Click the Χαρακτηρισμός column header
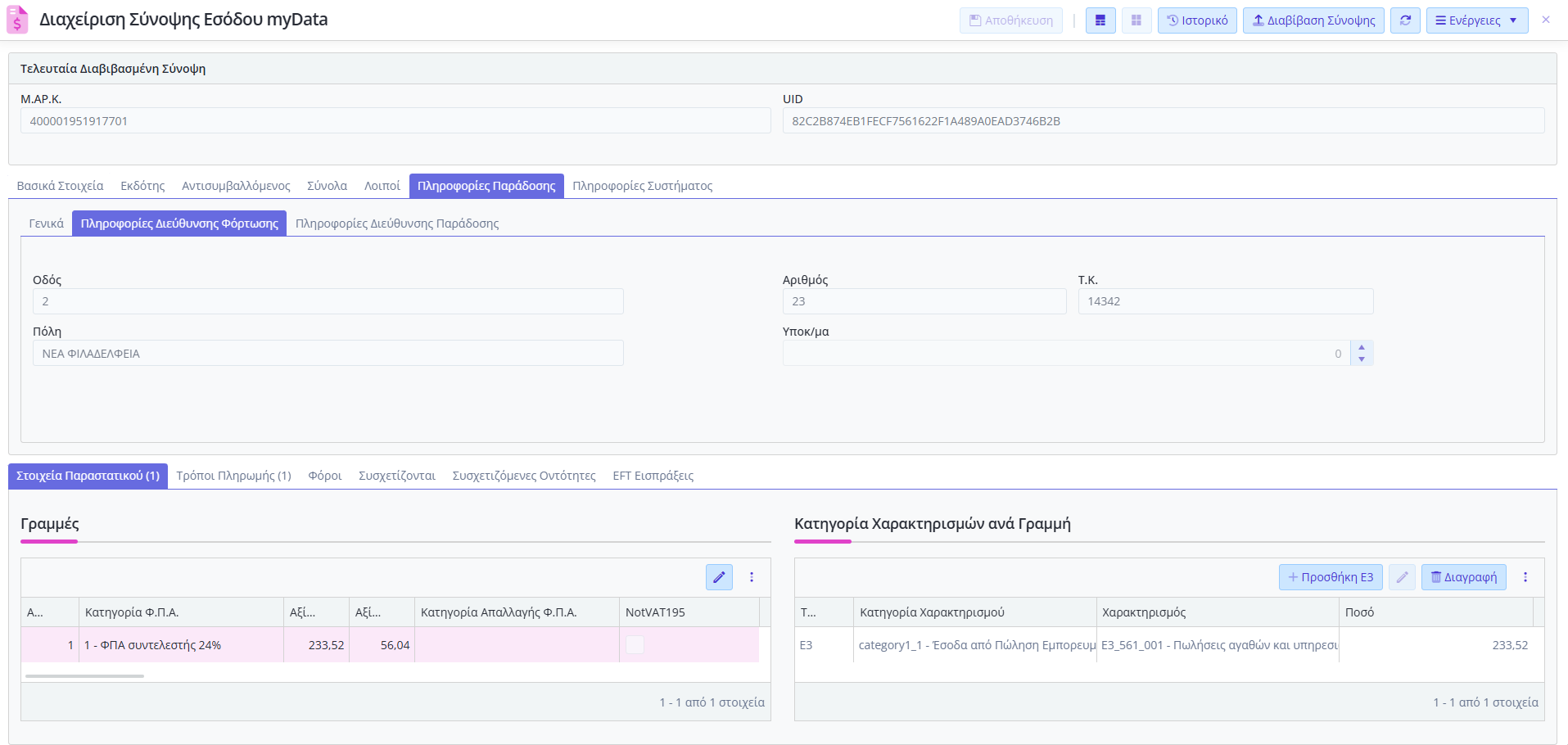Screen dimensions: 1568x745 [1218, 612]
